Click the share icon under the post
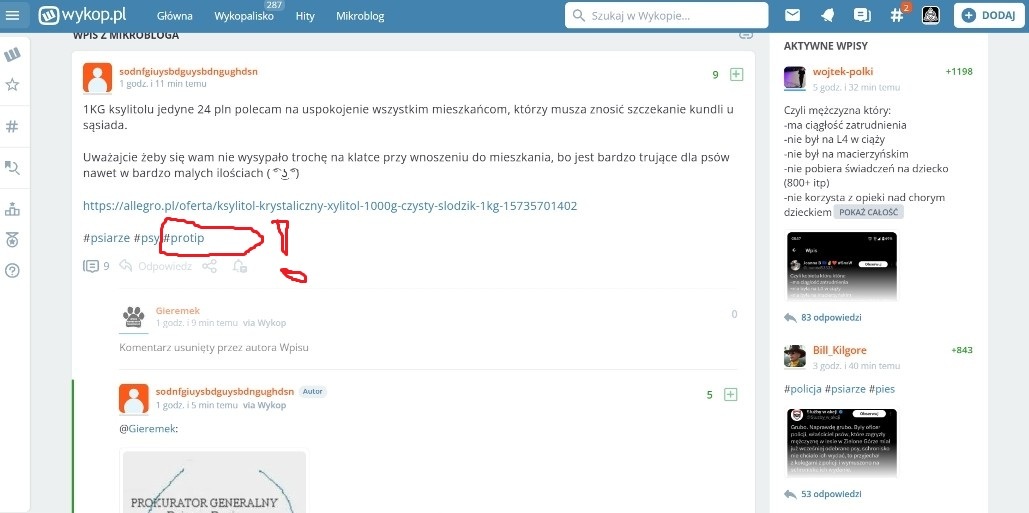The width and height of the screenshot is (1029, 513). [x=210, y=266]
